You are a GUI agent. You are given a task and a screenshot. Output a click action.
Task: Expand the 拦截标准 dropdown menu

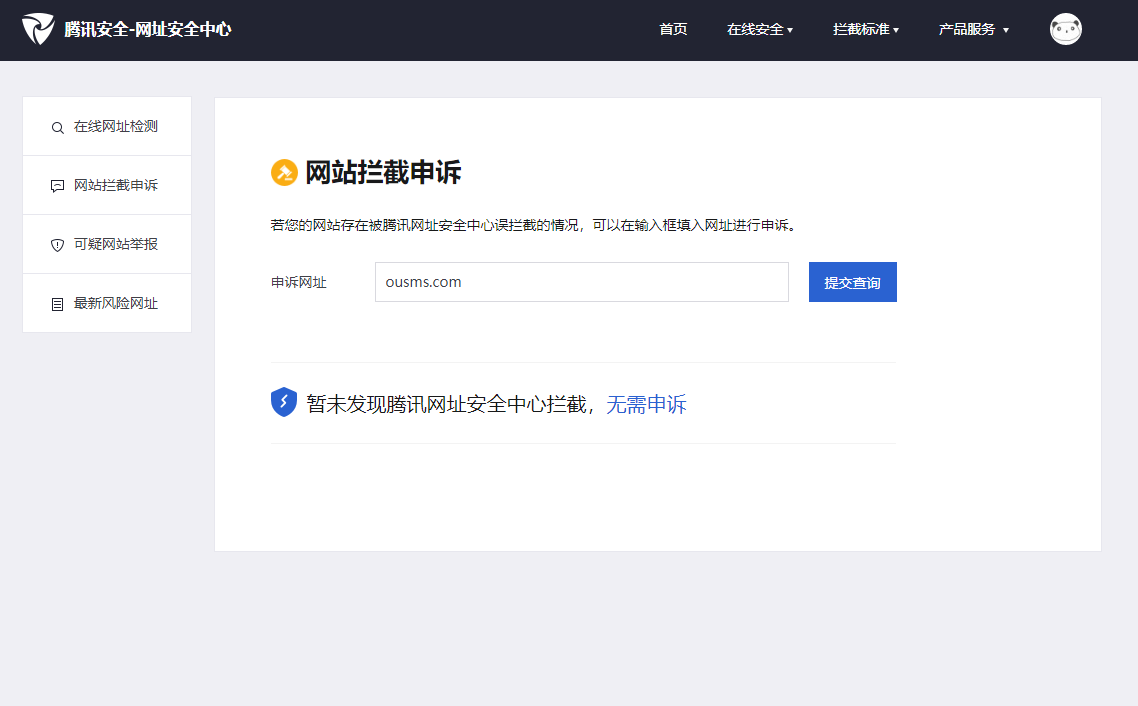[866, 29]
